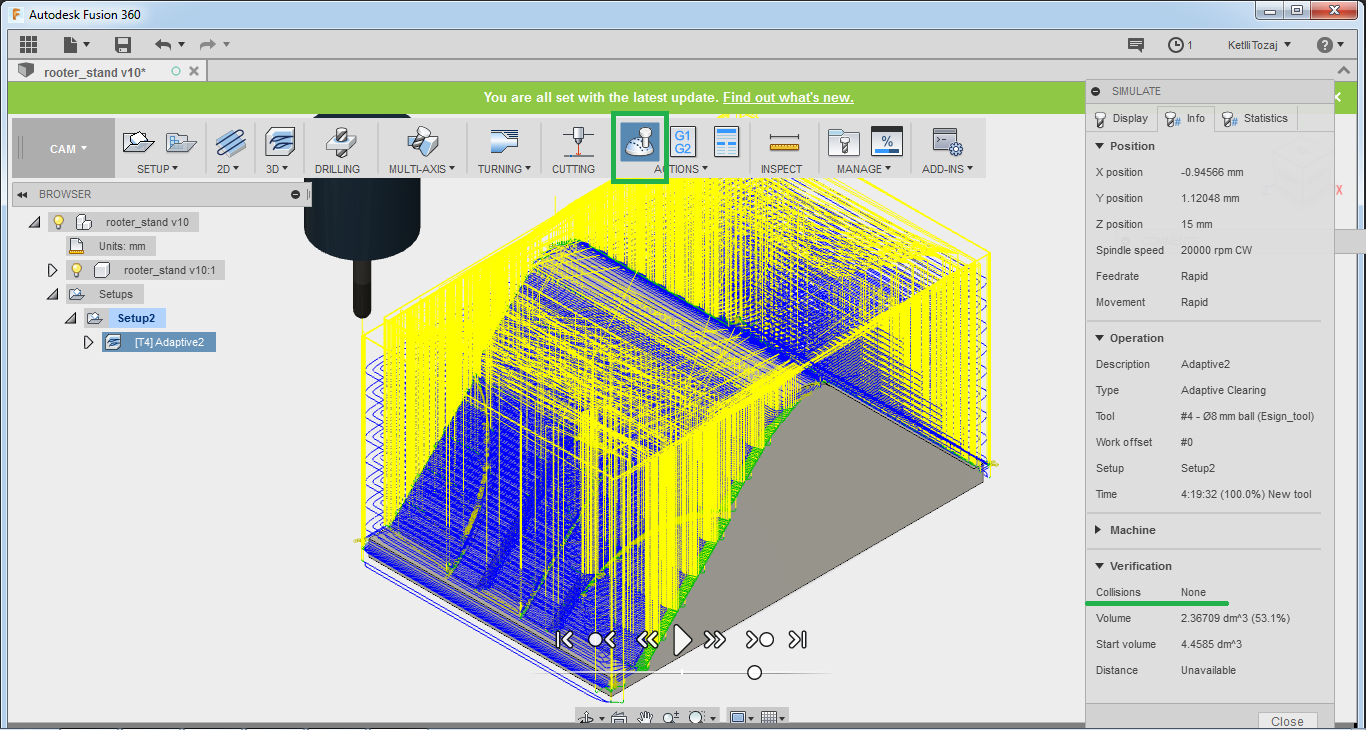This screenshot has width=1366, height=730.
Task: Switch to the Display tab
Action: tap(1121, 118)
